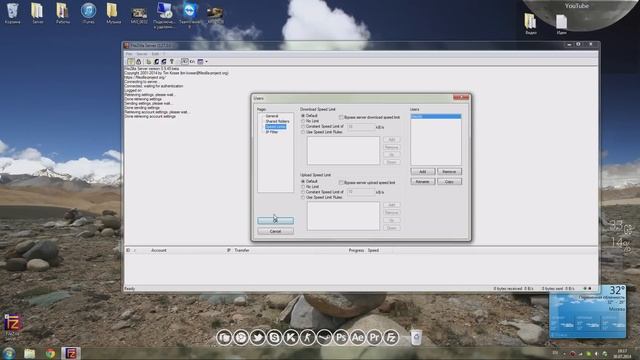The height and width of the screenshot is (360, 640).
Task: Open Photoshop icon in desktop dock
Action: coord(341,338)
